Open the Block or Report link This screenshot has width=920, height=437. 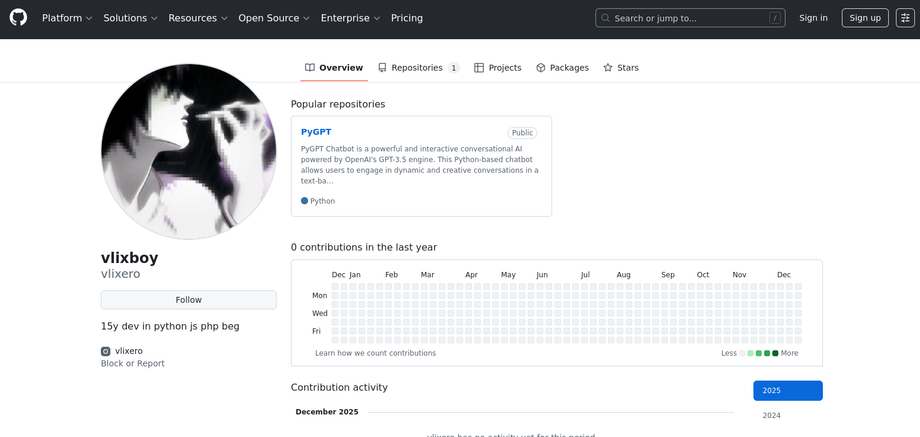[133, 364]
